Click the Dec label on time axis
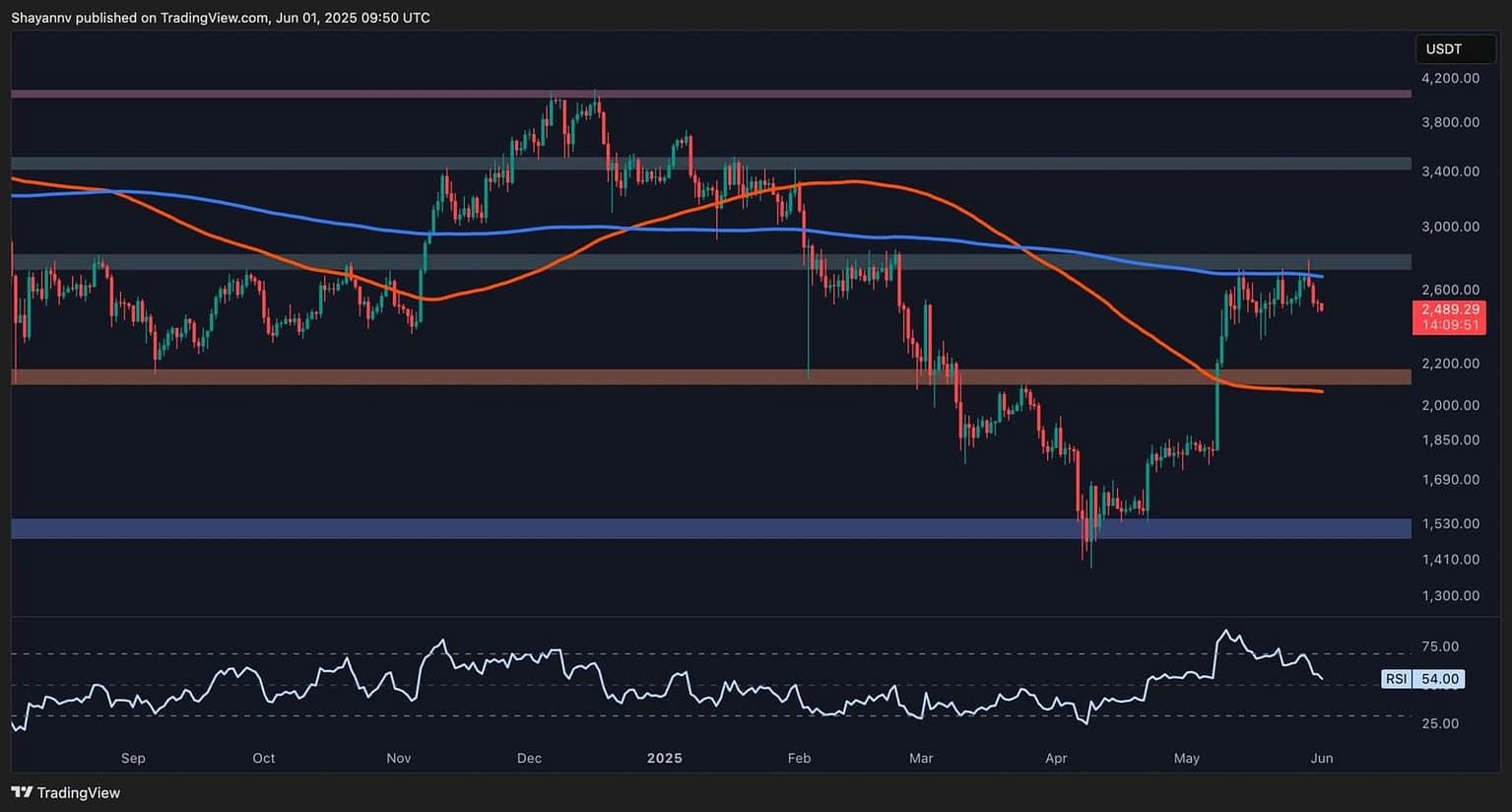The image size is (1512, 812). 529,758
